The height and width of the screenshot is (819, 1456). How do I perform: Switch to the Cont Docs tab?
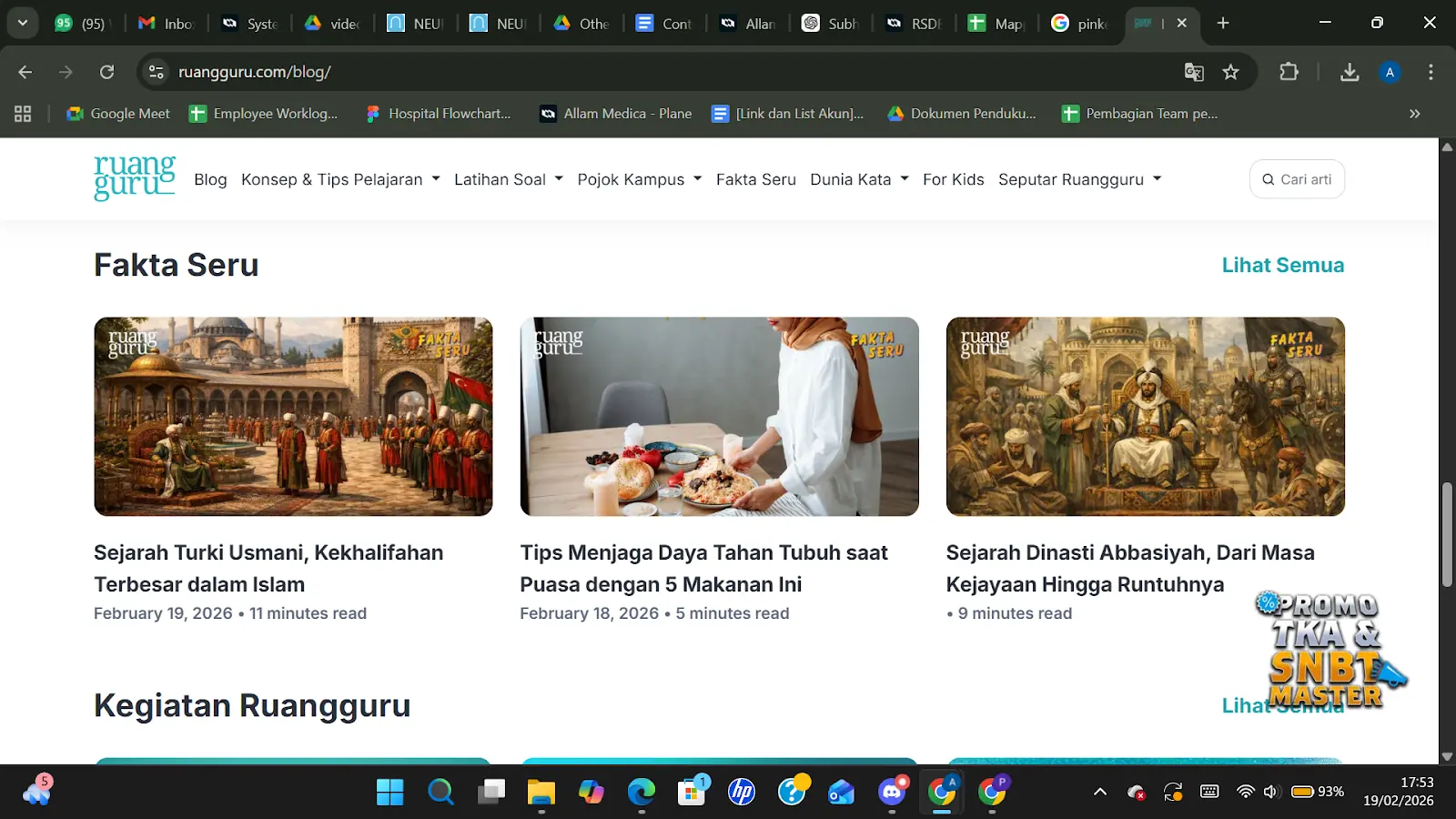coord(664,24)
